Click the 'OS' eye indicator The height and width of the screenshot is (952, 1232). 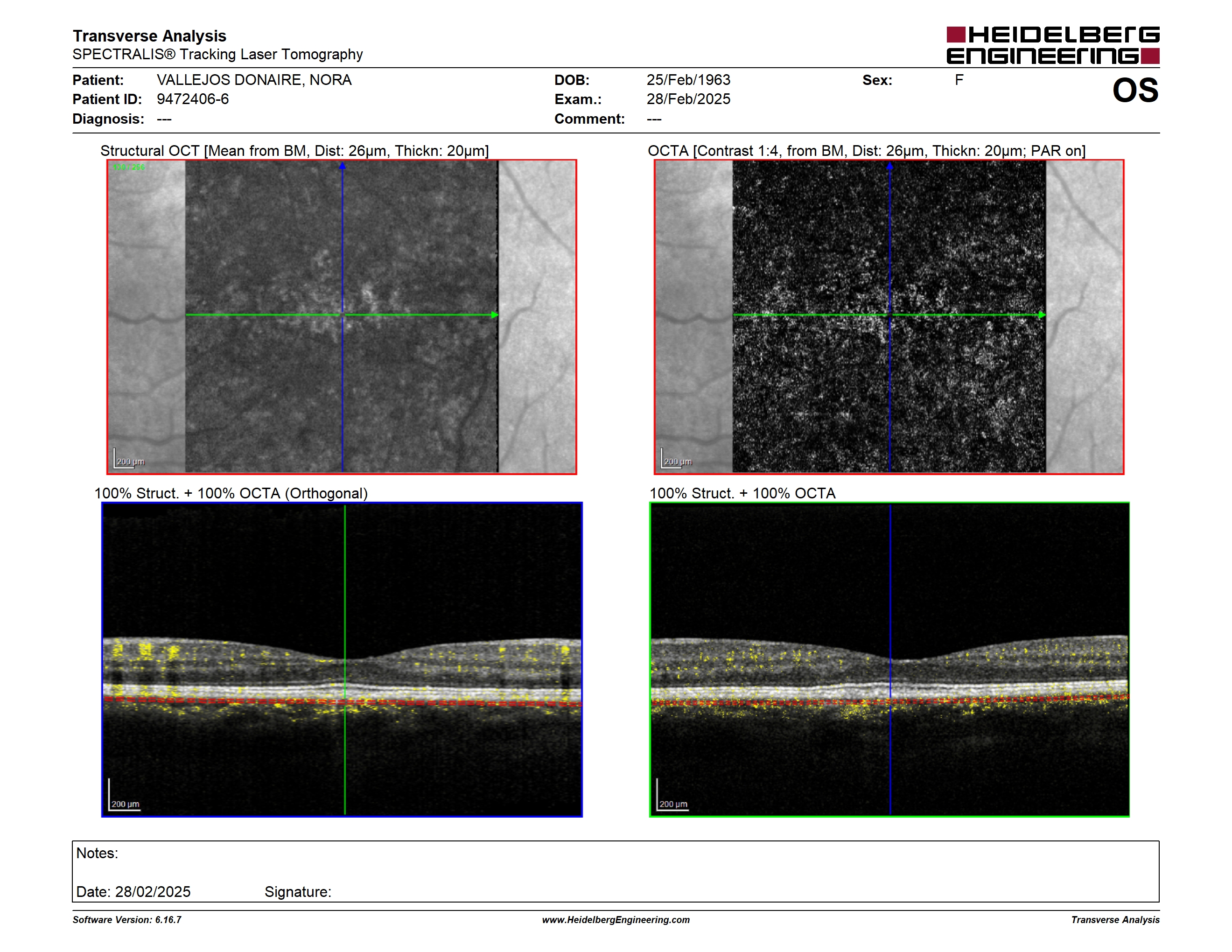coord(1135,90)
